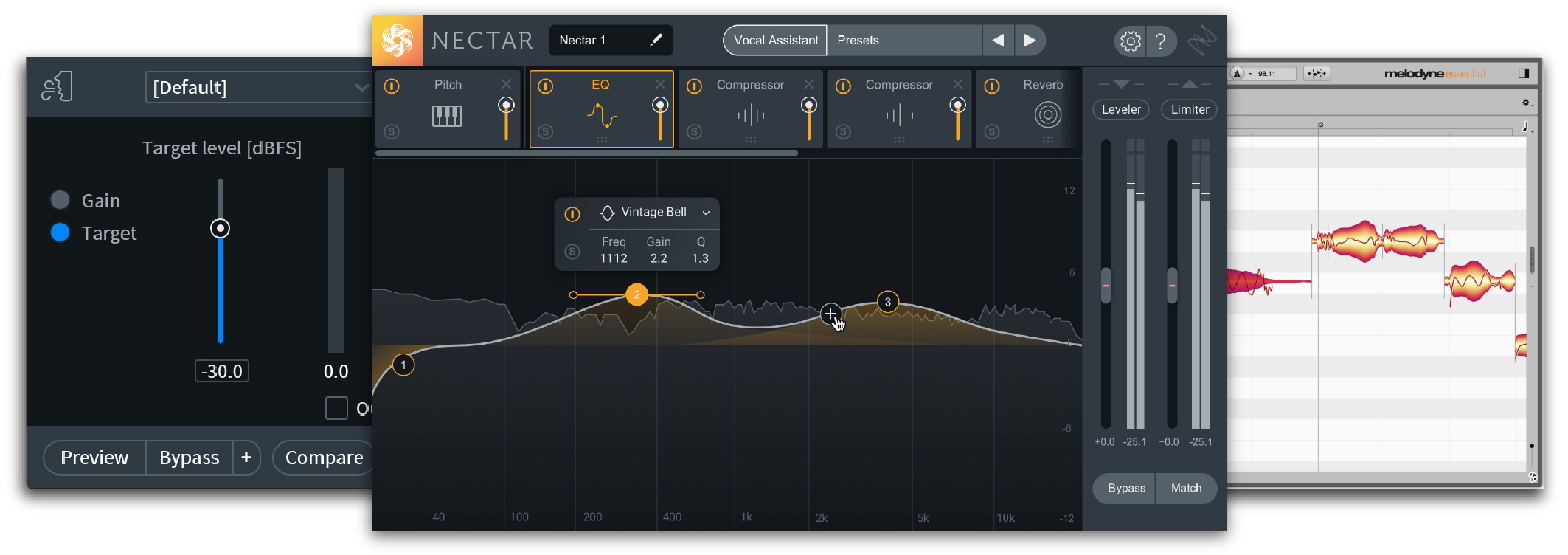Click the Nectar flower logo icon

(398, 41)
